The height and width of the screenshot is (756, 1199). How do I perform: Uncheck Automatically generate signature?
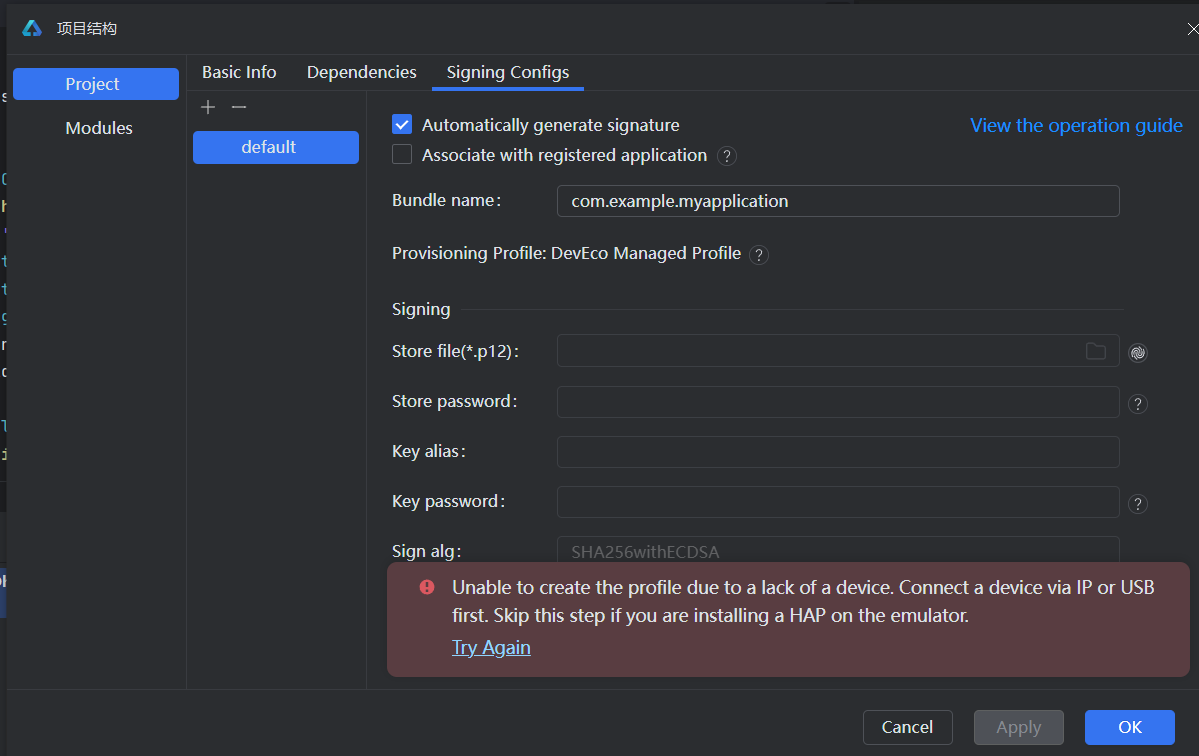402,125
